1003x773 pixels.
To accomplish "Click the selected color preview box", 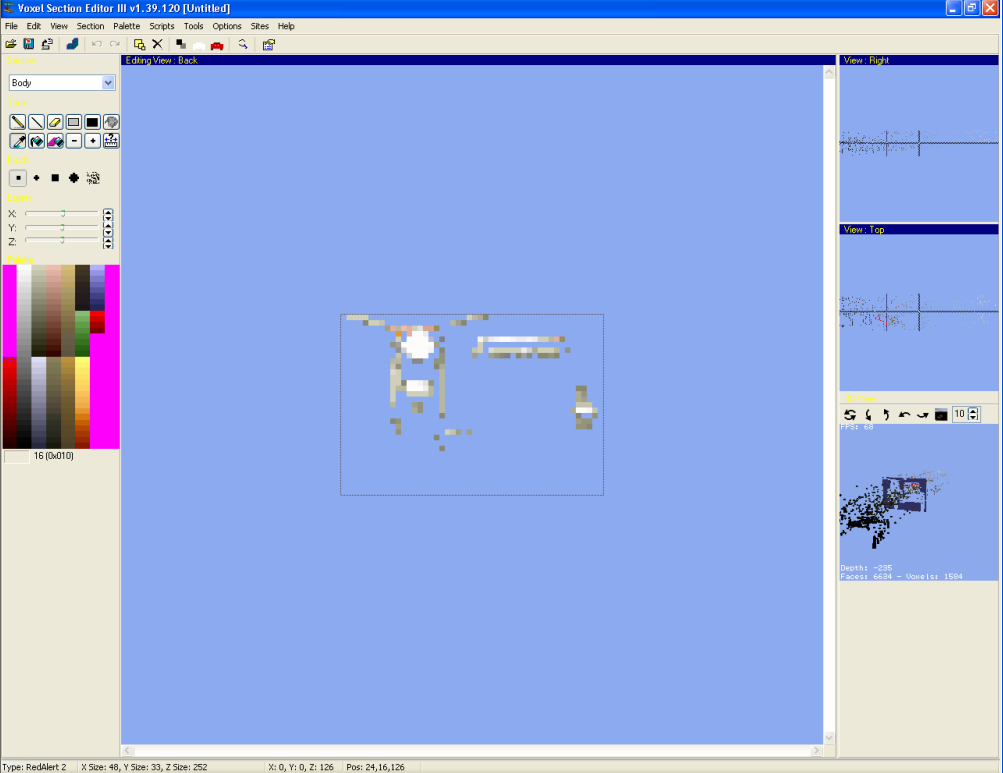I will coord(17,456).
